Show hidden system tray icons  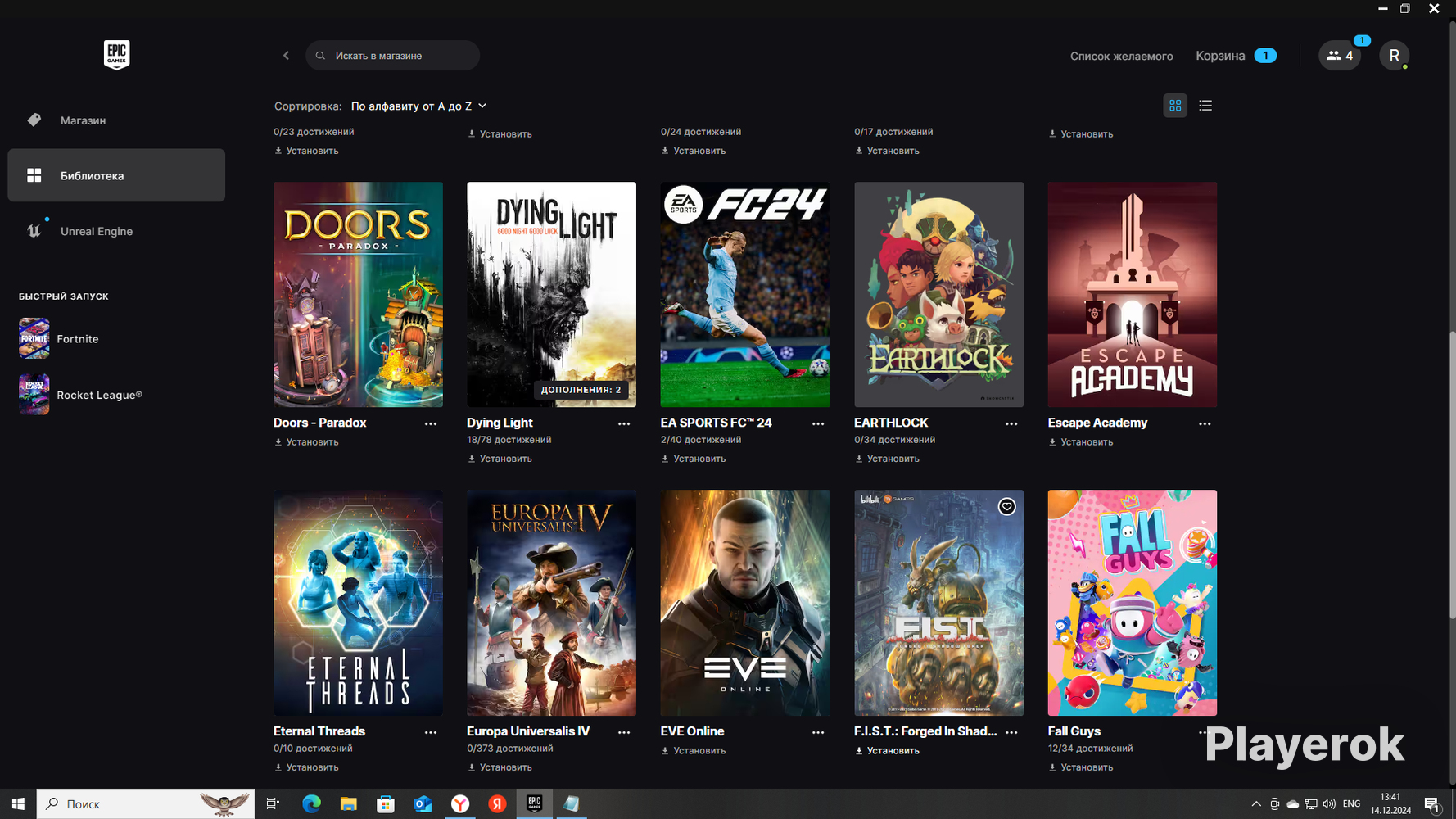(1256, 804)
